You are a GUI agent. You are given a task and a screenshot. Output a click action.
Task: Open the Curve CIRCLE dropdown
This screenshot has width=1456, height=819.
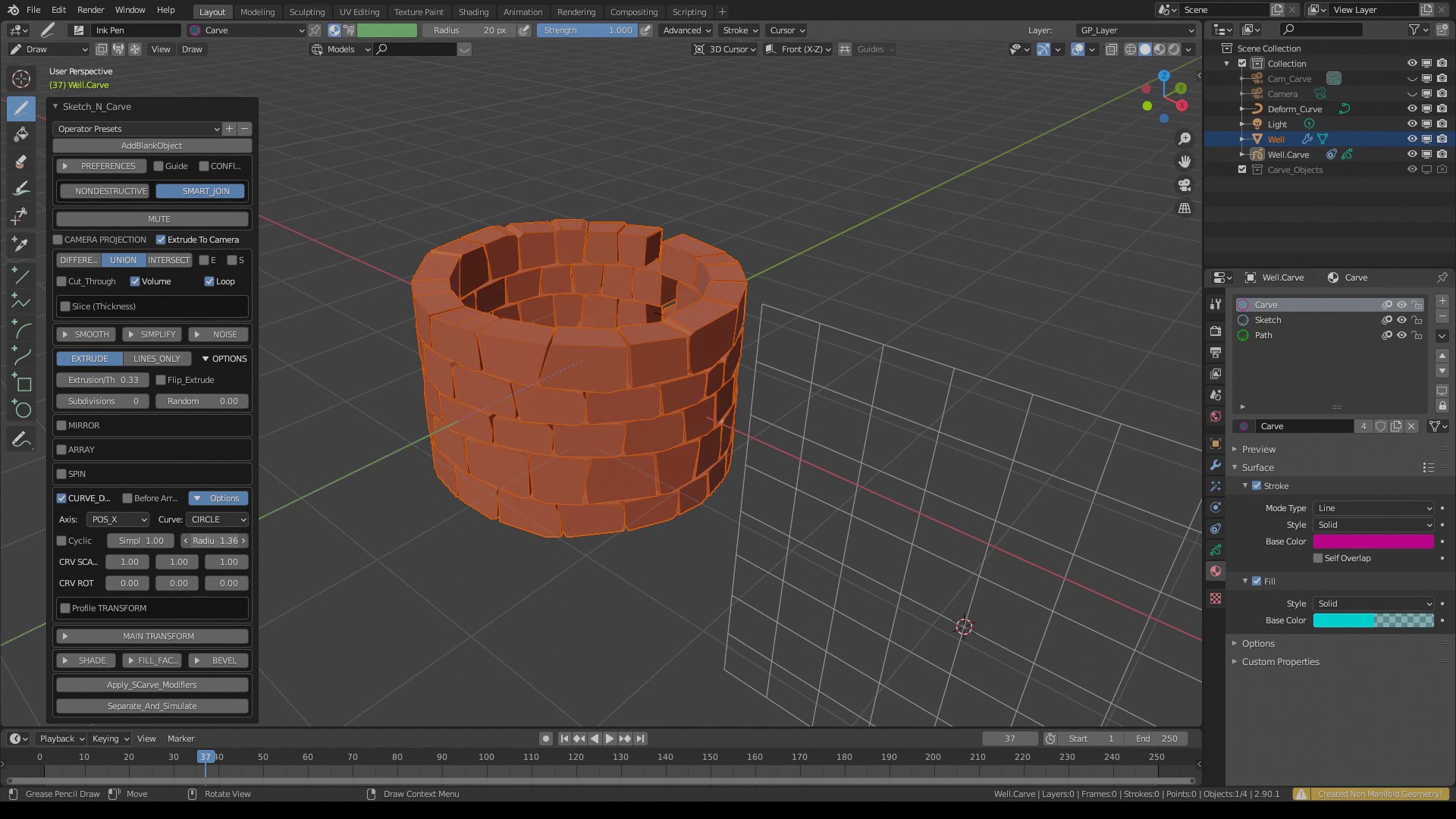point(218,519)
